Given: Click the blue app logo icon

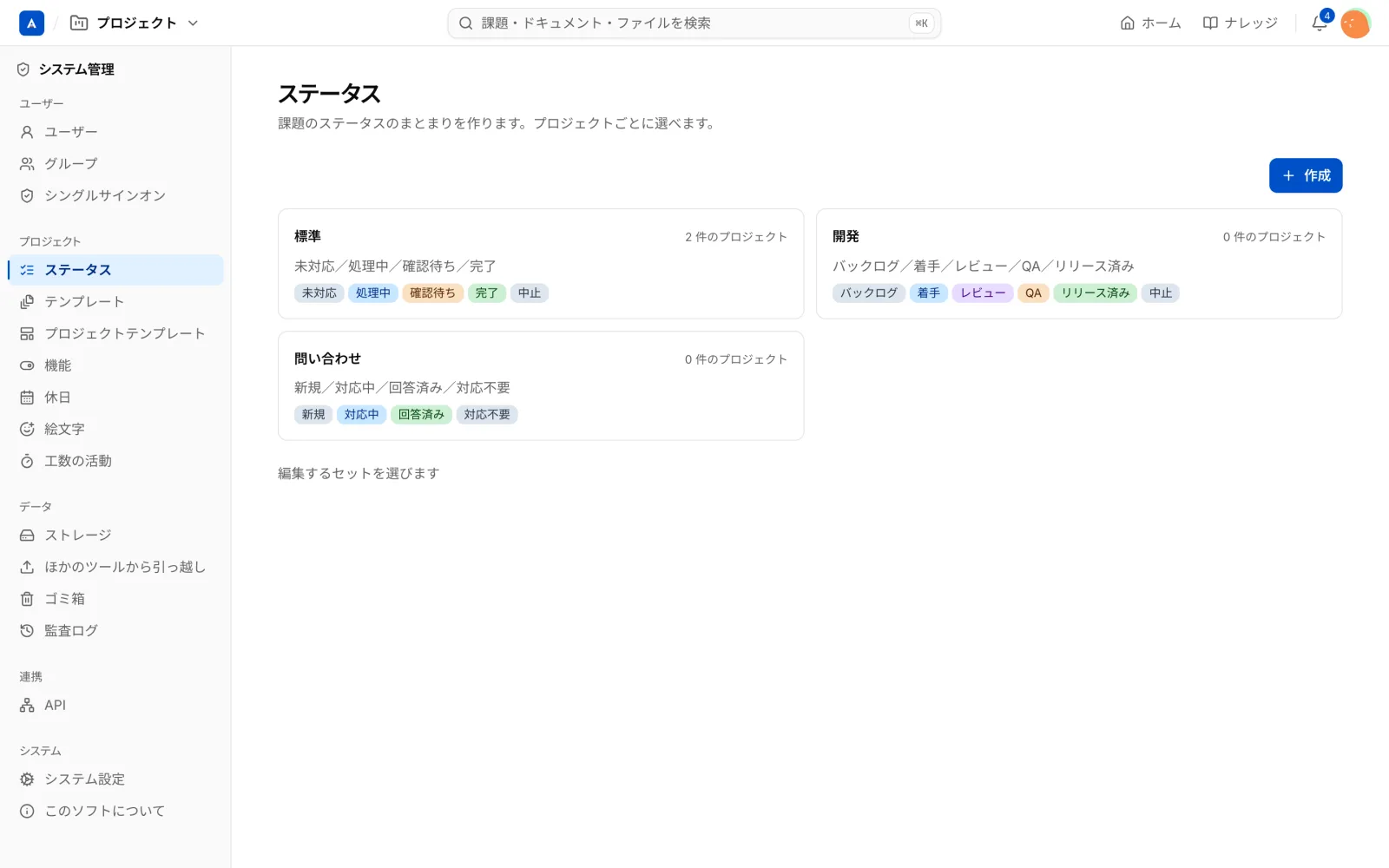Looking at the screenshot, I should [x=31, y=23].
